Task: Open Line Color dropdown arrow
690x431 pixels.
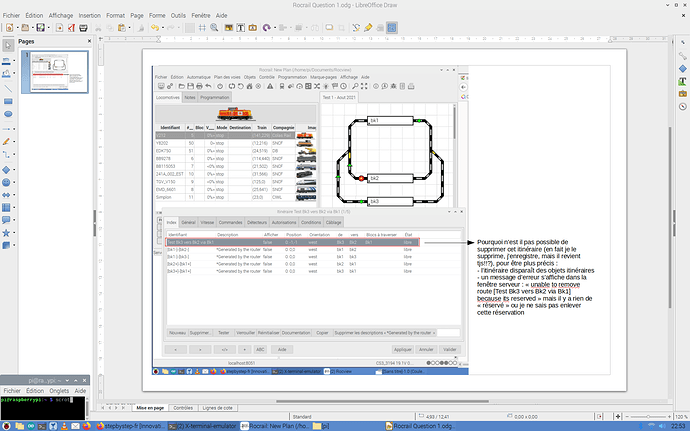Action: (x=14, y=61)
